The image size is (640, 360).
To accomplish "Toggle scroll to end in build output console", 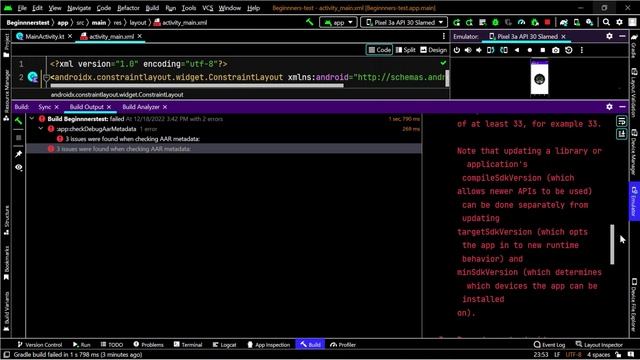I will coord(621,134).
